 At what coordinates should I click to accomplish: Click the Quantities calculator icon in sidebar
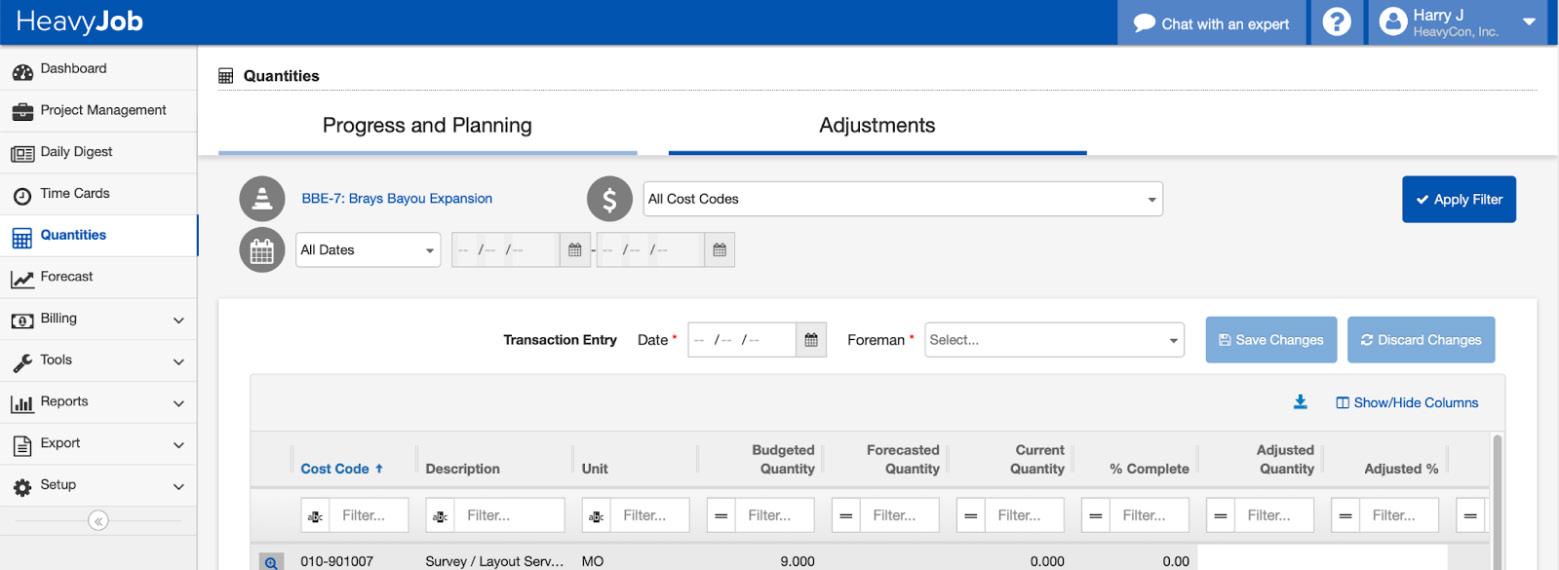(20, 236)
